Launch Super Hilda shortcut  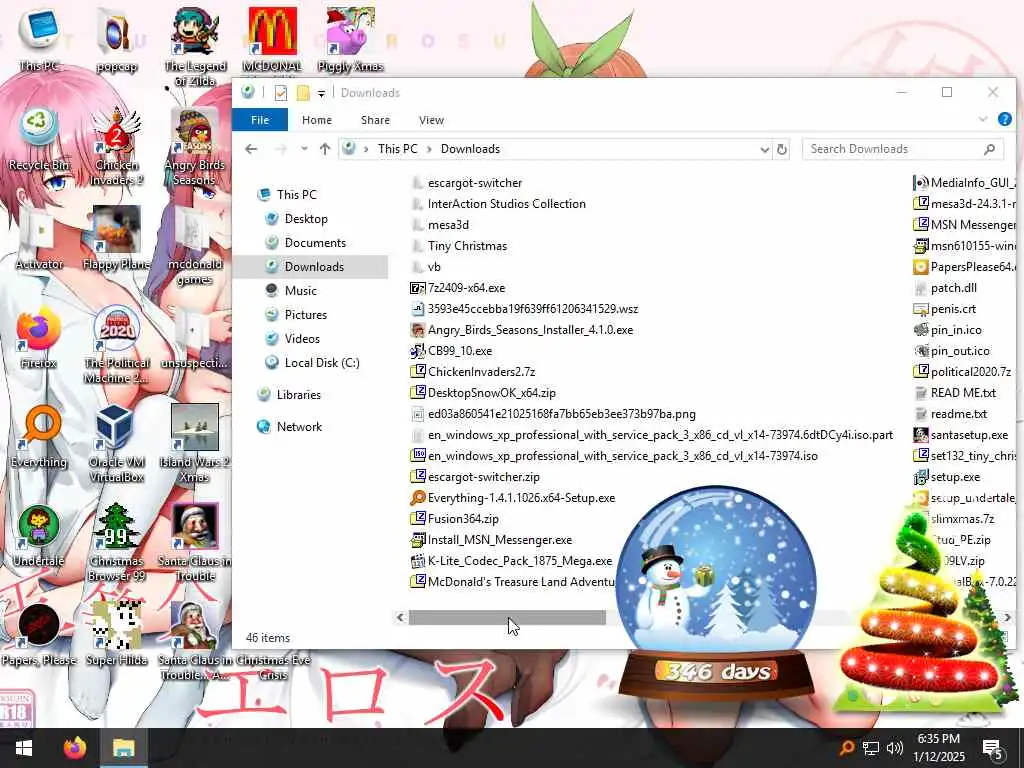[116, 635]
